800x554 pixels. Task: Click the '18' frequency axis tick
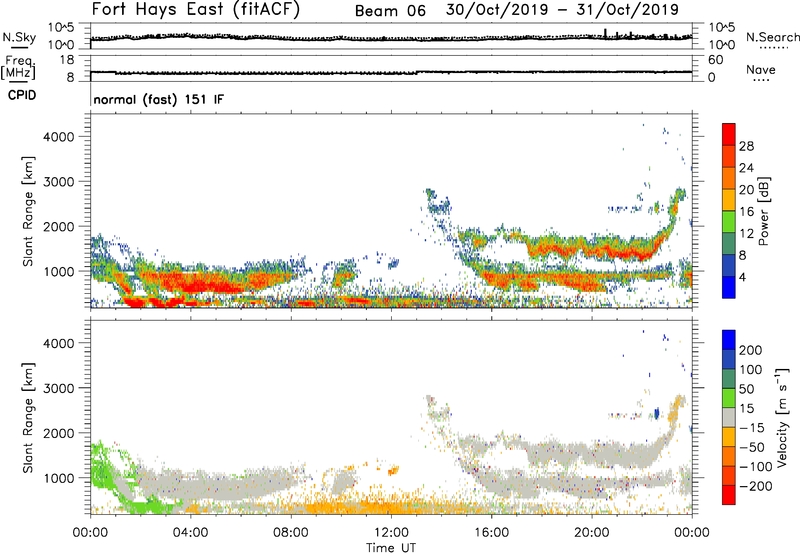(67, 60)
